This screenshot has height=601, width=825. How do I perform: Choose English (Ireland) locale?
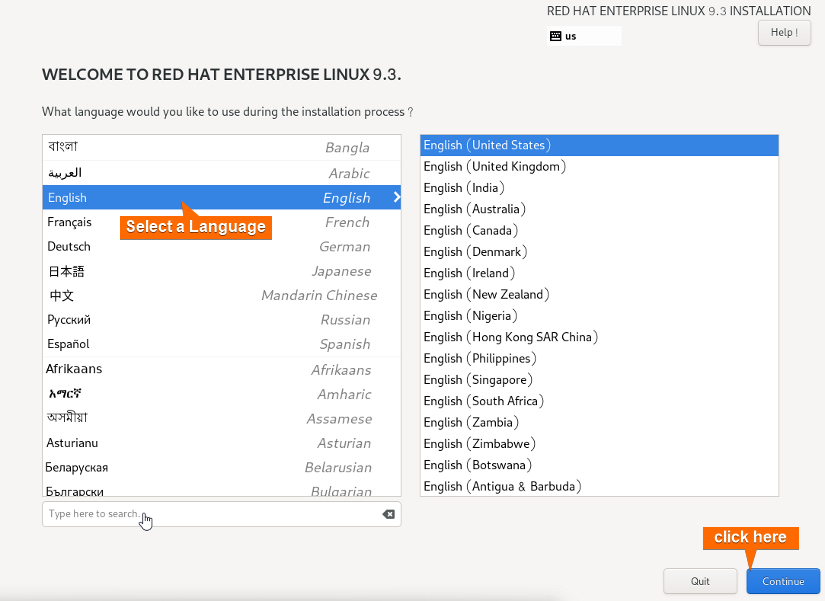599,273
